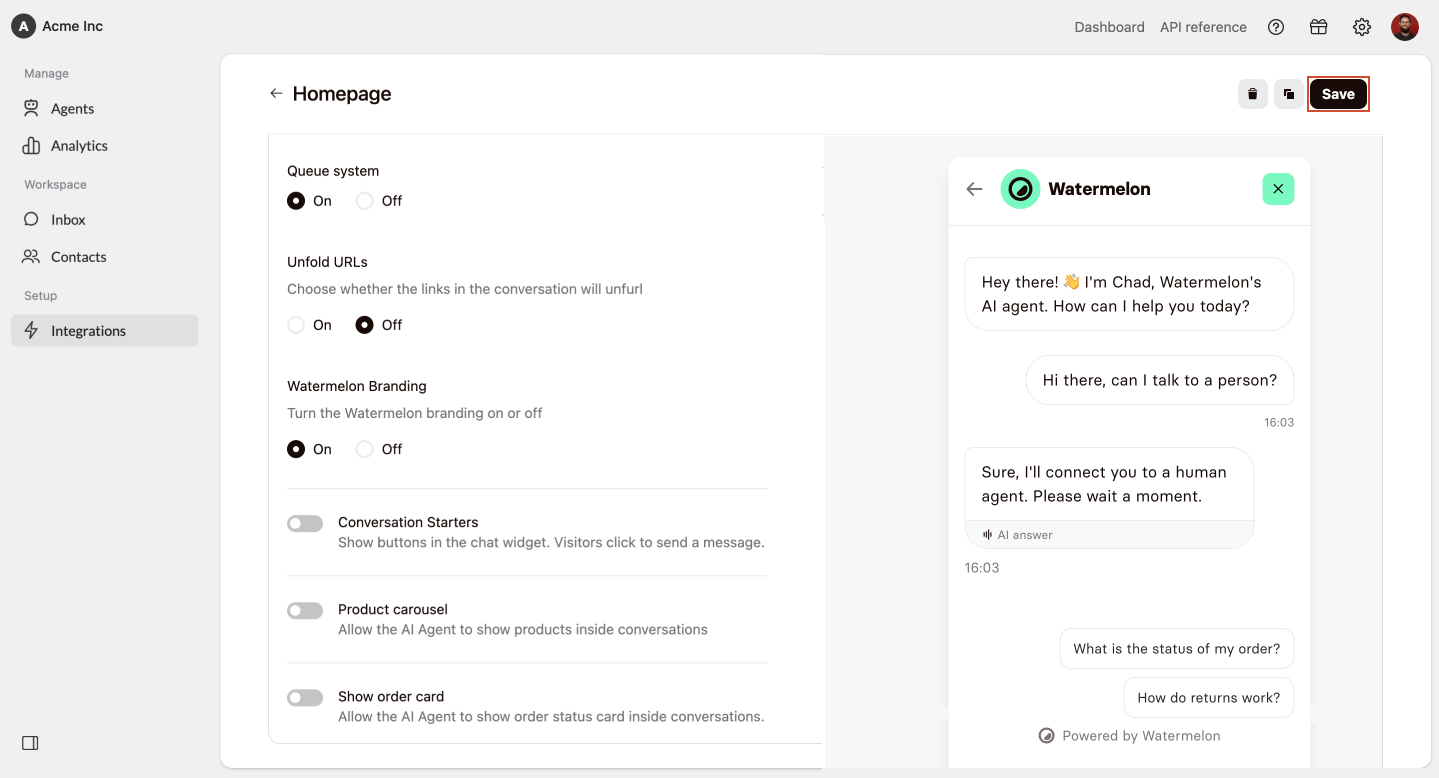
Task: Select On for Unfold URLs
Action: pos(296,325)
